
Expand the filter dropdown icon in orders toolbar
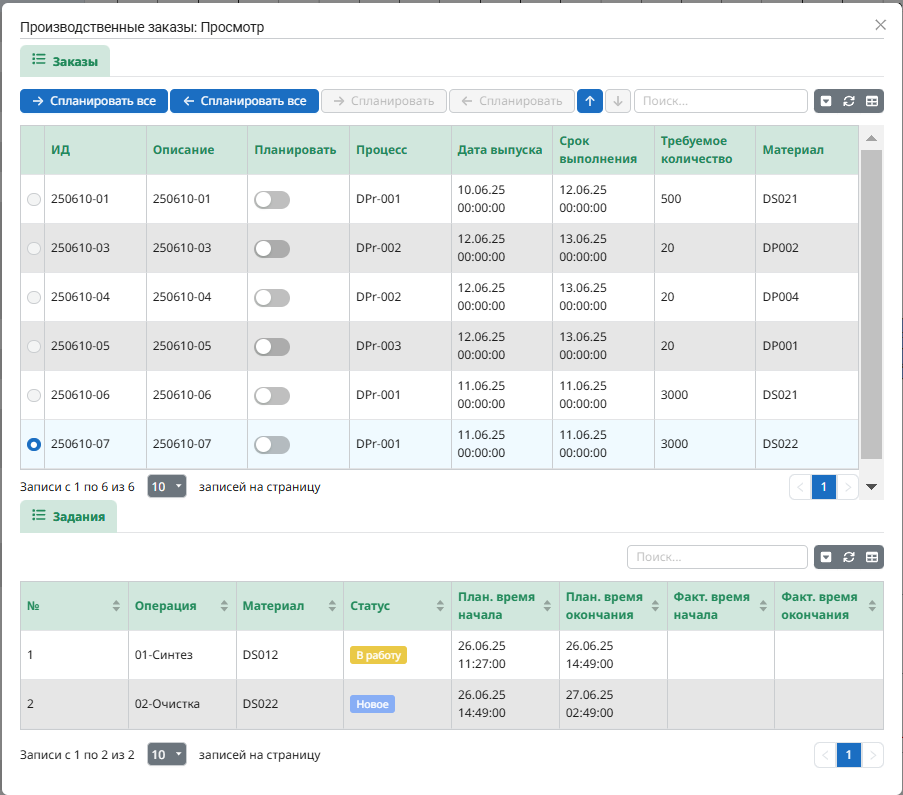(x=825, y=101)
